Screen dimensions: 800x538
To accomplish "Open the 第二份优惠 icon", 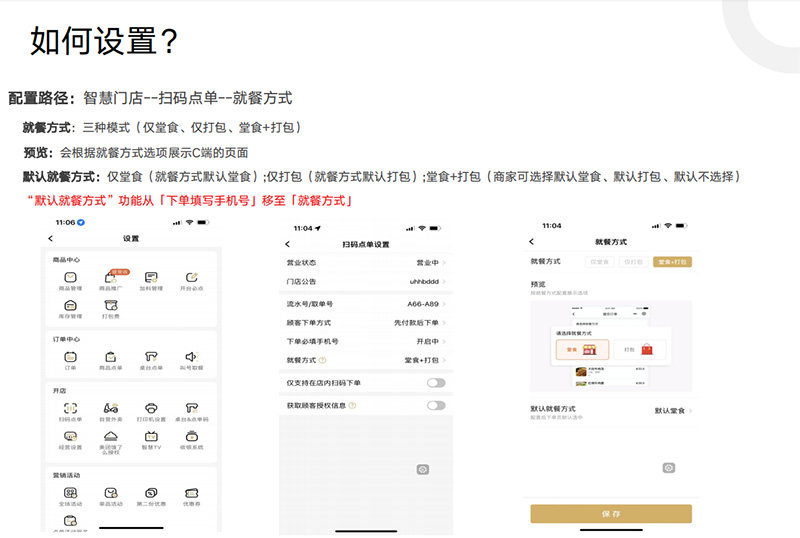I will (151, 497).
